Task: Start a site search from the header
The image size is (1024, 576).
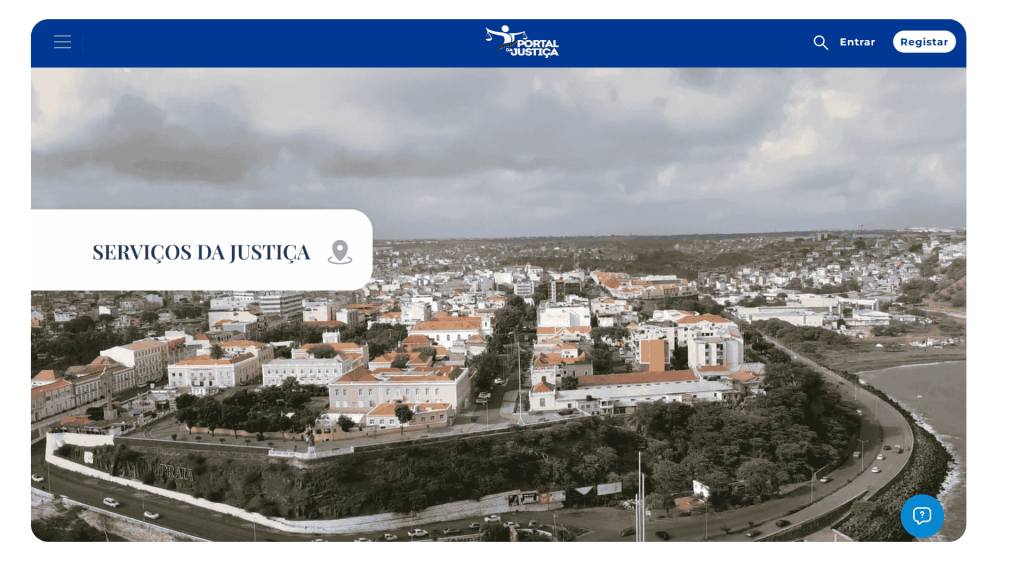Action: click(x=820, y=42)
